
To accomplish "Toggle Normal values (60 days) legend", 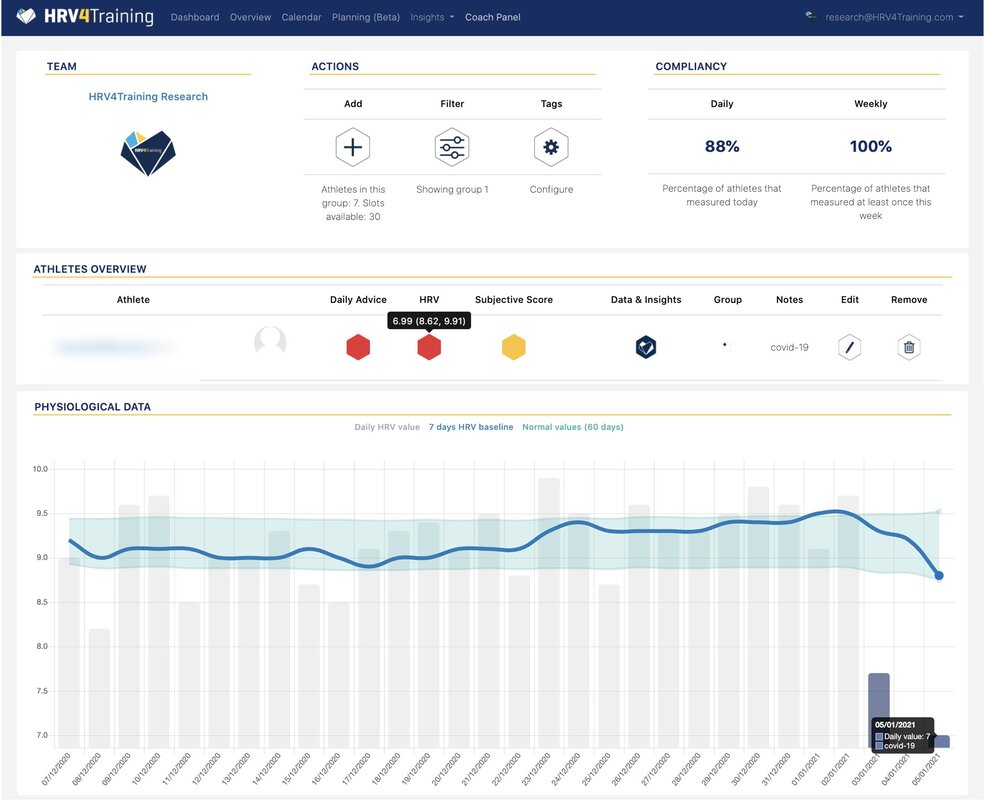I will pyautogui.click(x=573, y=427).
